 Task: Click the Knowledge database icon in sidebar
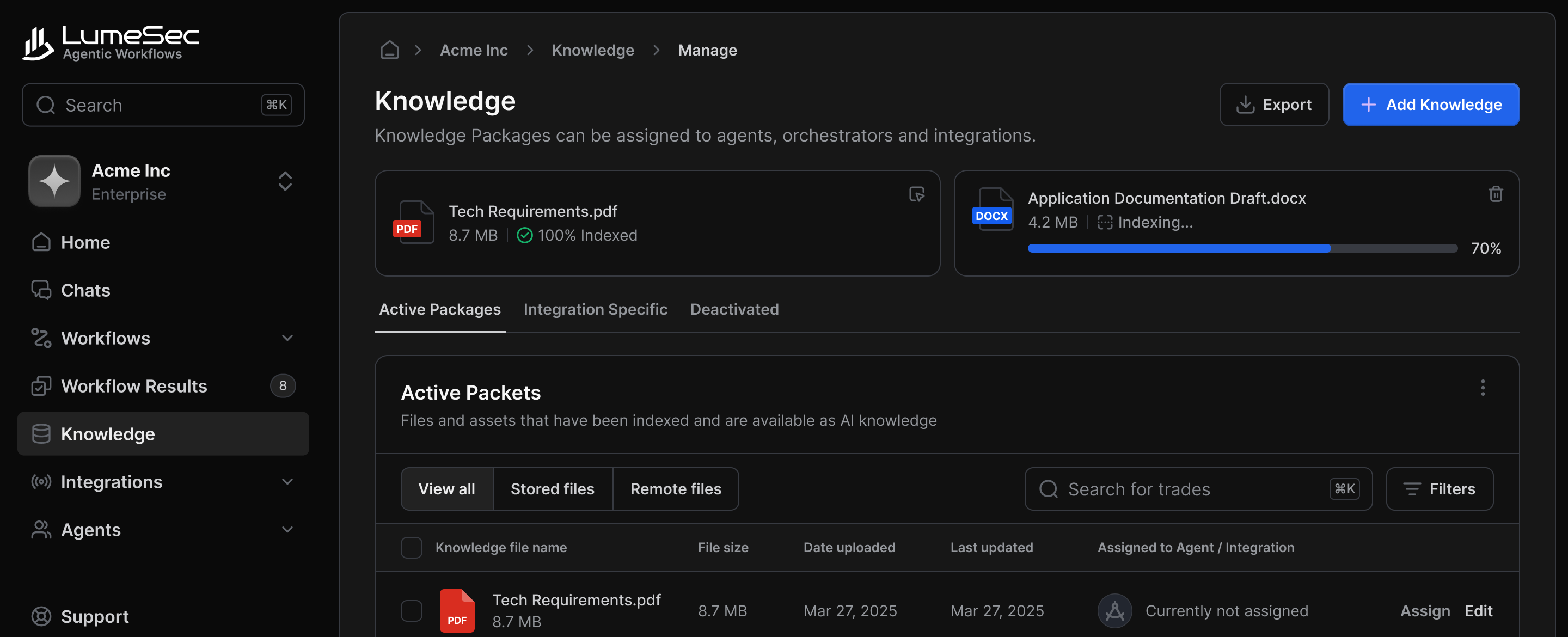point(41,433)
